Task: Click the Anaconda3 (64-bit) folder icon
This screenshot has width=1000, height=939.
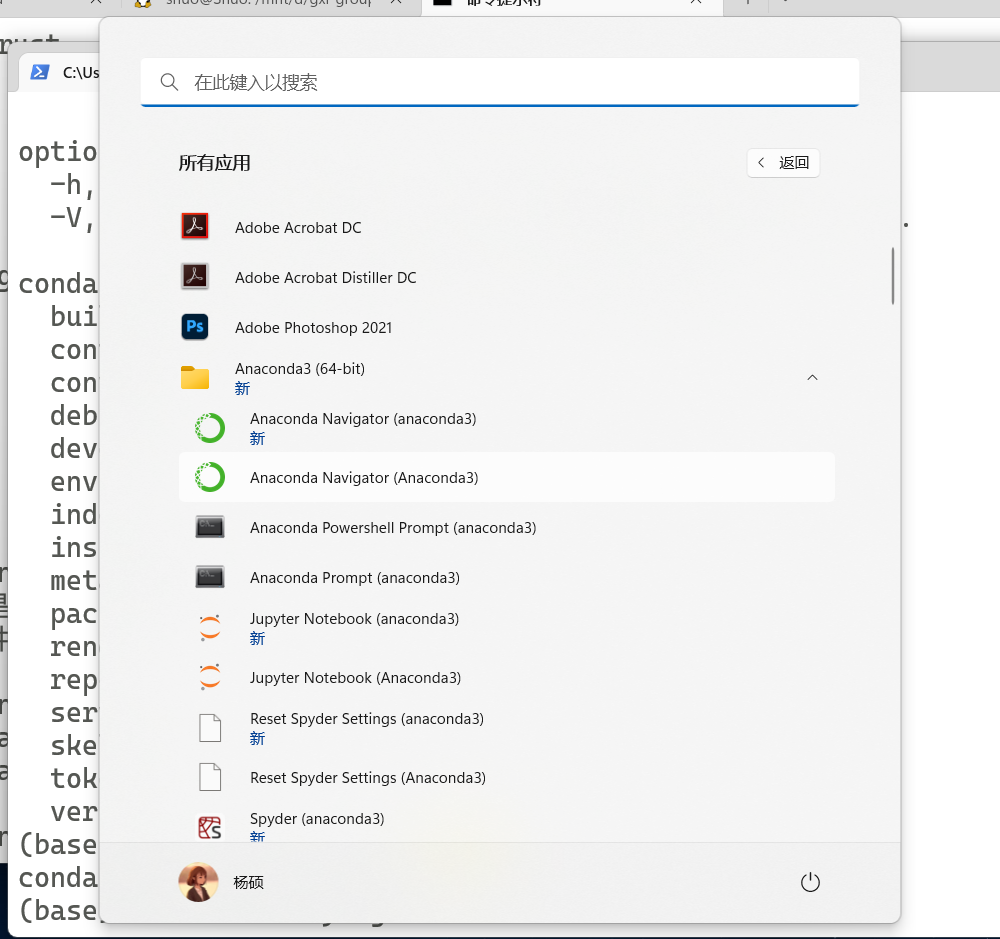Action: click(195, 378)
